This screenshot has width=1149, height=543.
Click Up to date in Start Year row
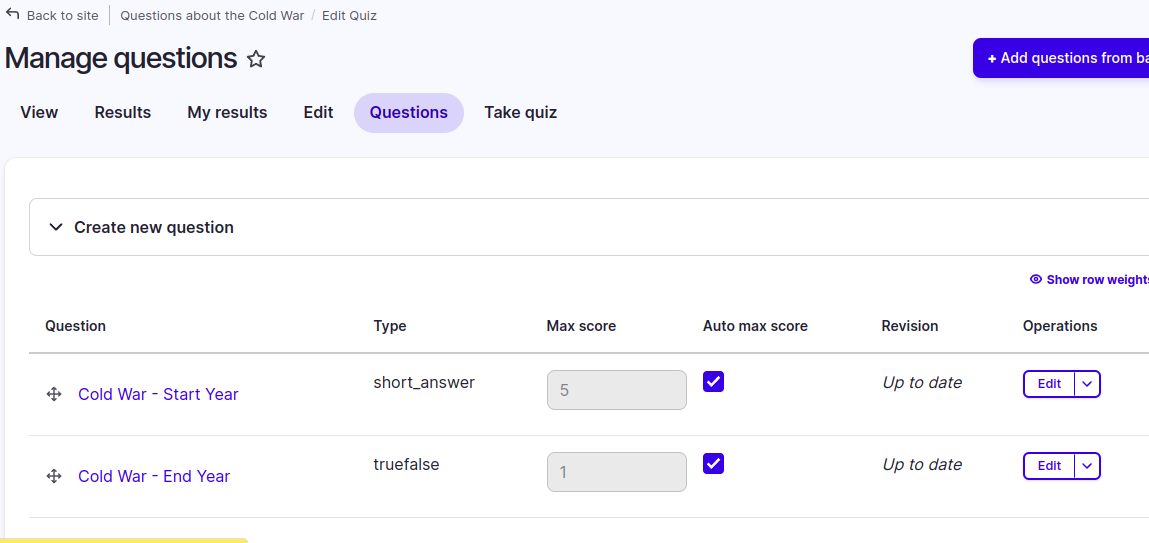[922, 382]
